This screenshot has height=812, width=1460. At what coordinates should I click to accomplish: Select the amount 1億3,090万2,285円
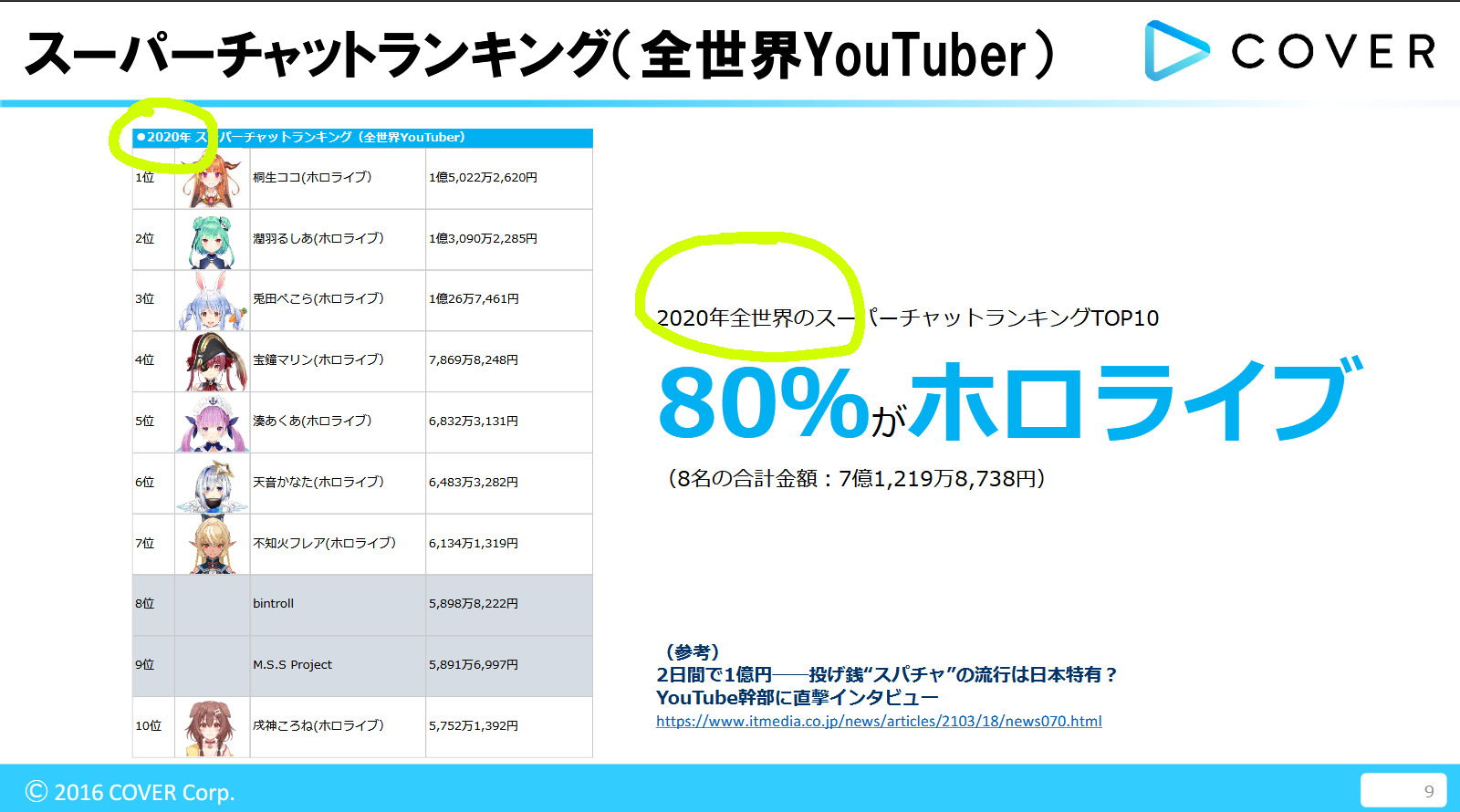point(483,238)
